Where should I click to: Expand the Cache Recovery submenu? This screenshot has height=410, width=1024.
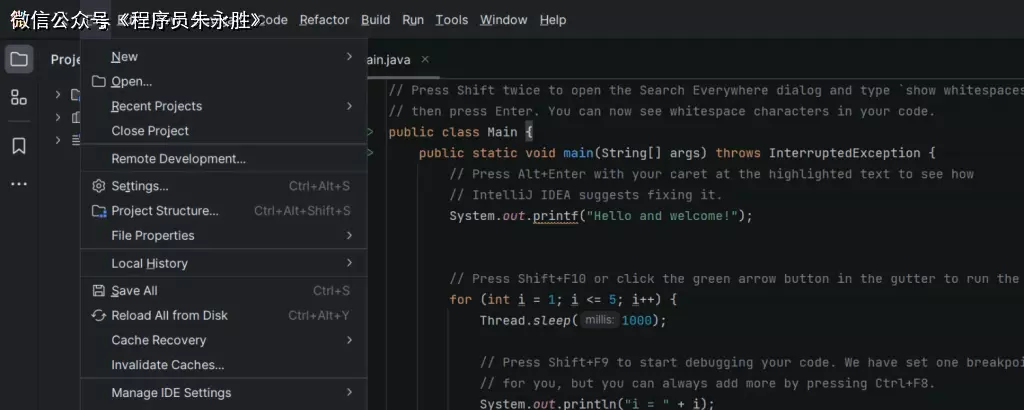(x=158, y=340)
